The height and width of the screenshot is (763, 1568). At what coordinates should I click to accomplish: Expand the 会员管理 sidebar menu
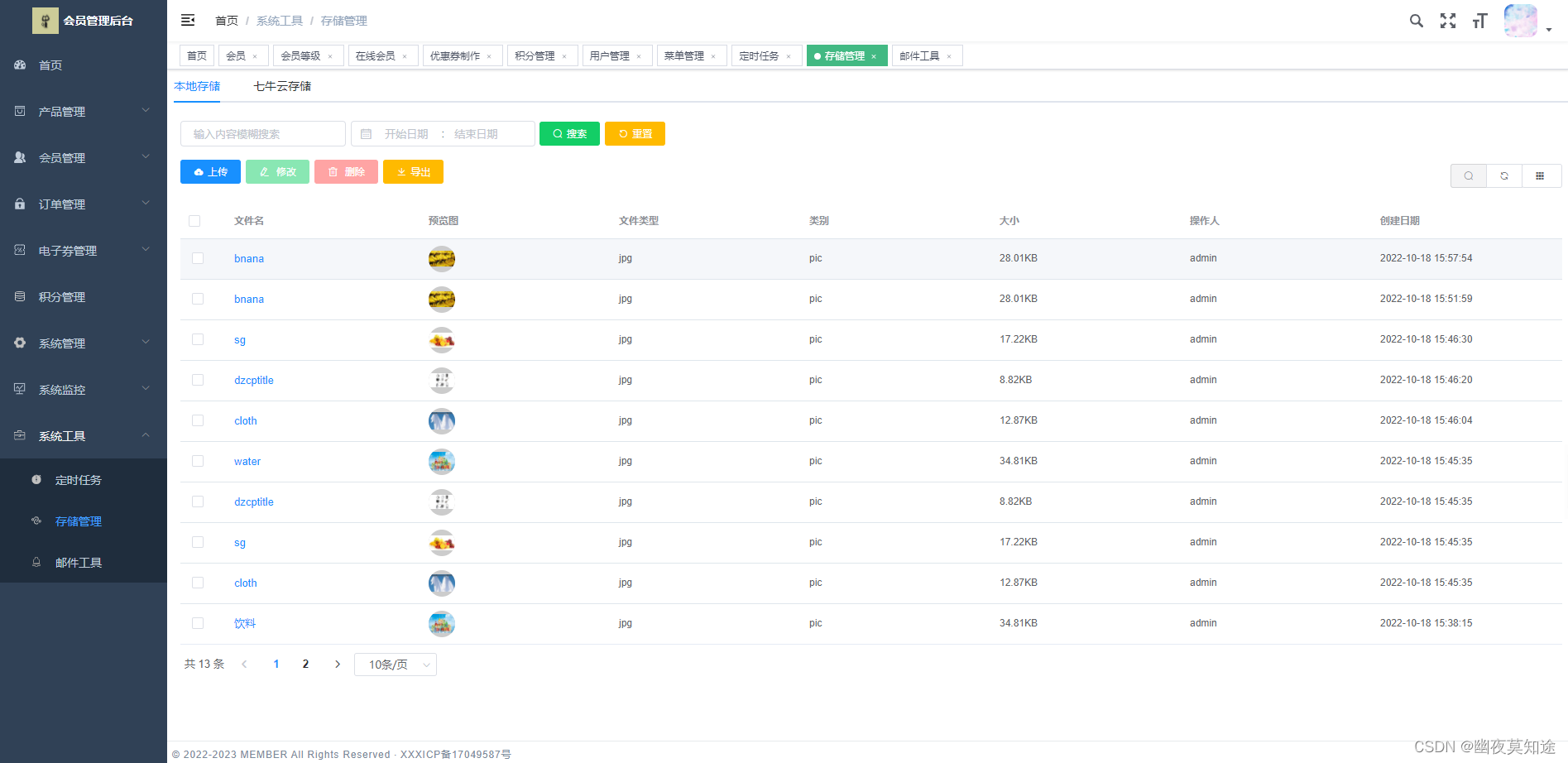tap(84, 158)
